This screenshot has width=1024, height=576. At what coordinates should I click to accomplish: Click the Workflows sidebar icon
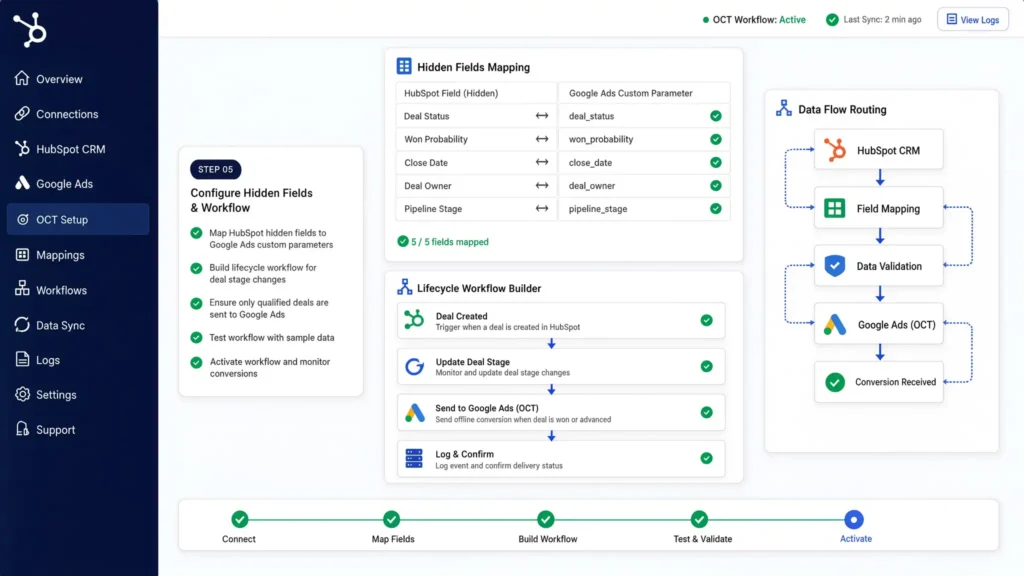22,289
